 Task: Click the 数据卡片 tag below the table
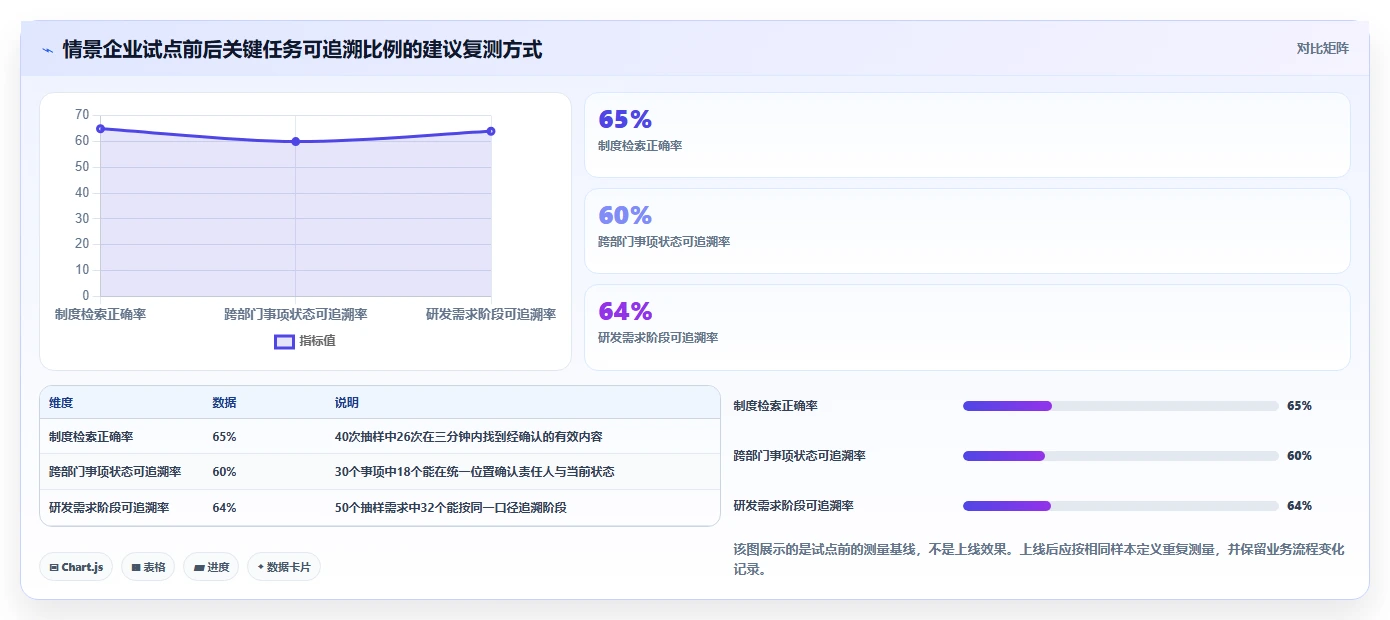click(x=284, y=567)
